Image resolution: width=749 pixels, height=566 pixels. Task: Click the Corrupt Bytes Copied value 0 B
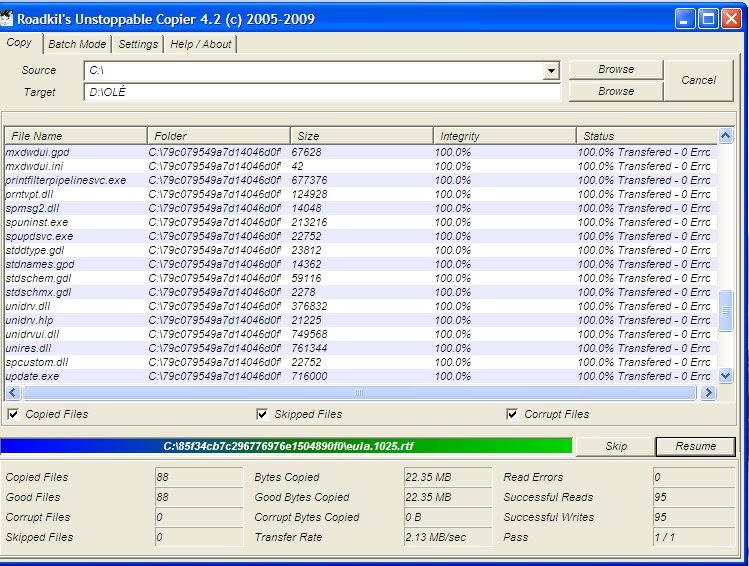point(448,517)
